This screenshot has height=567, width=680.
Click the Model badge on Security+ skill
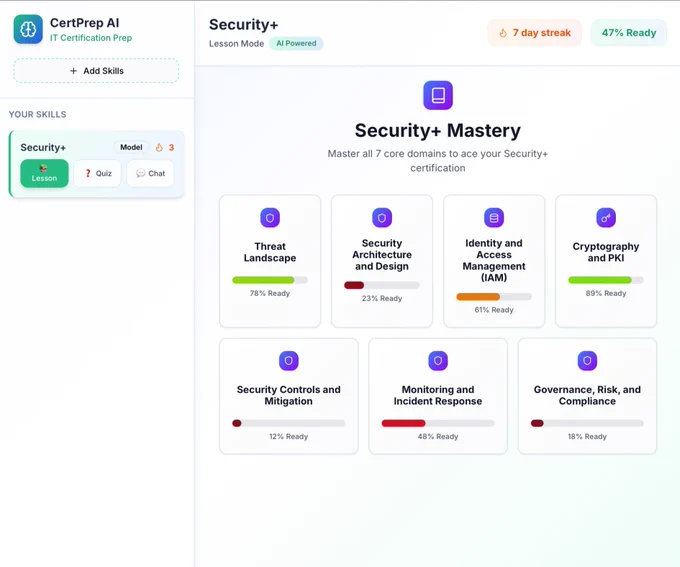tap(131, 147)
